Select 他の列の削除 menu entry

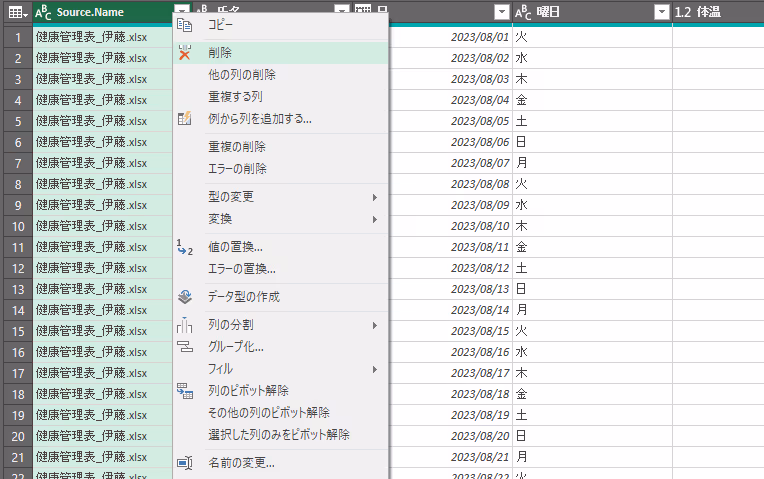pyautogui.click(x=281, y=75)
